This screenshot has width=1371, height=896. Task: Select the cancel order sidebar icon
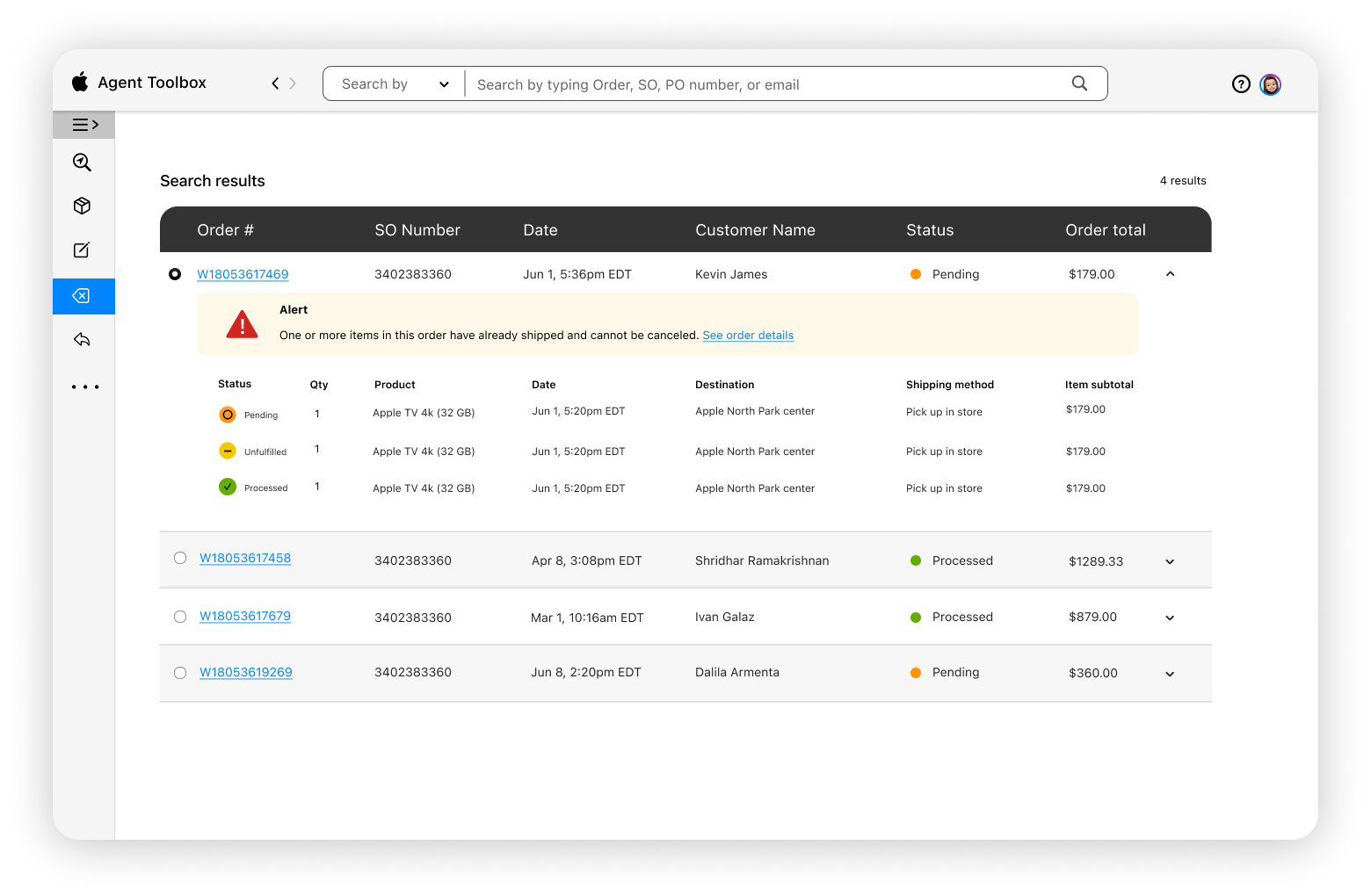click(x=82, y=296)
